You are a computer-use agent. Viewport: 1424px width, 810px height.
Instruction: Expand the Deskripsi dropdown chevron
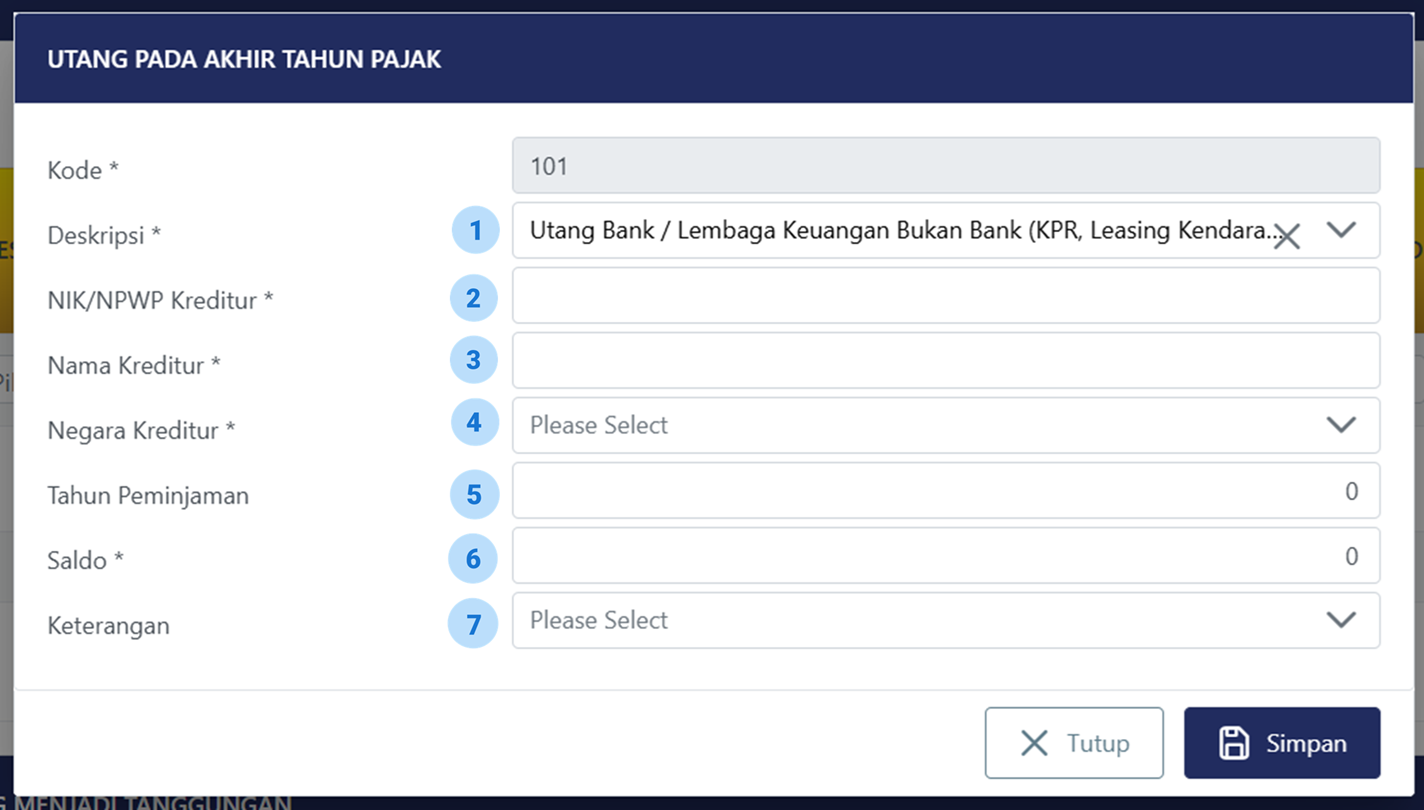1341,230
